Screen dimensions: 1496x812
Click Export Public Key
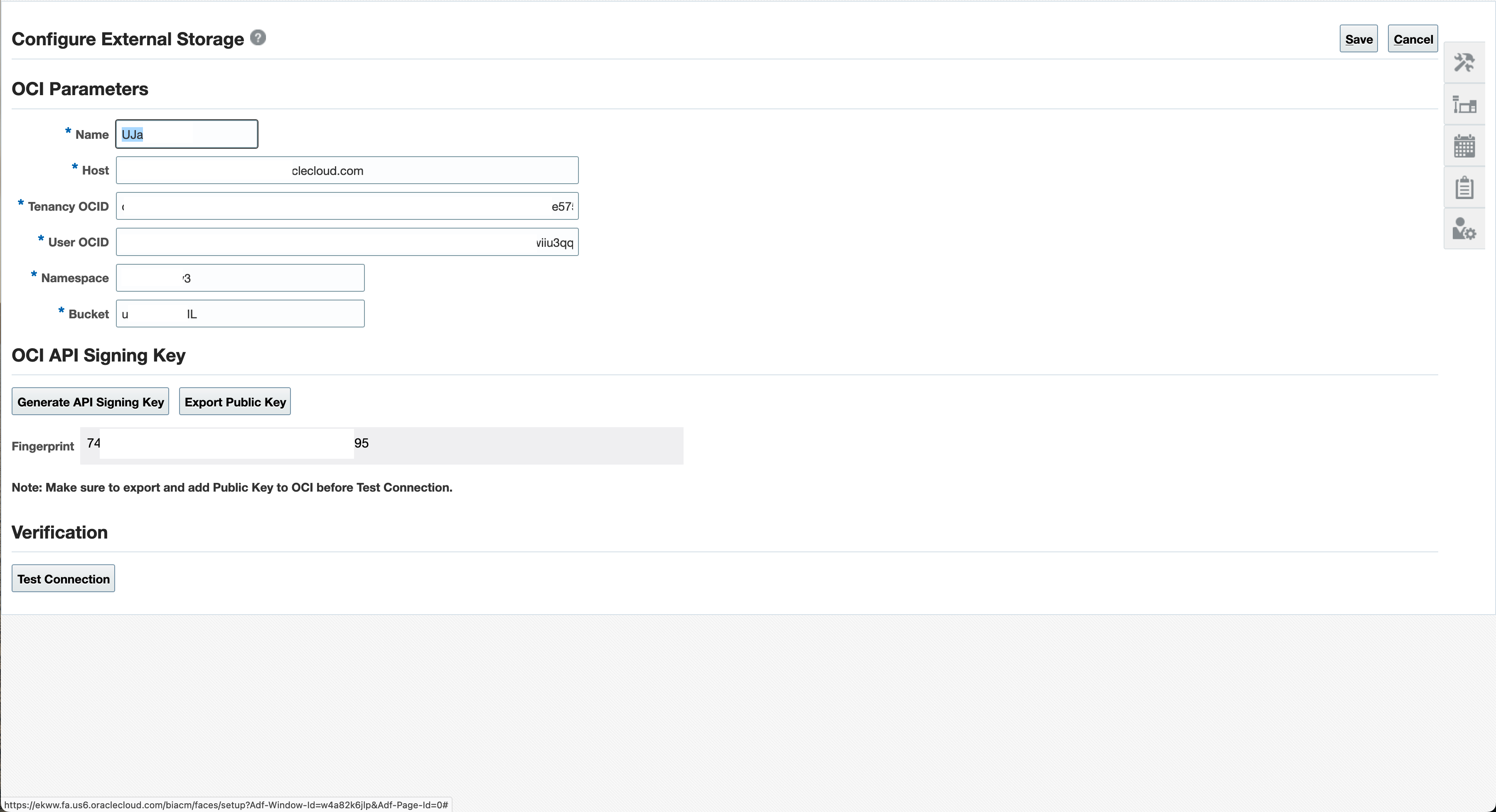235,401
